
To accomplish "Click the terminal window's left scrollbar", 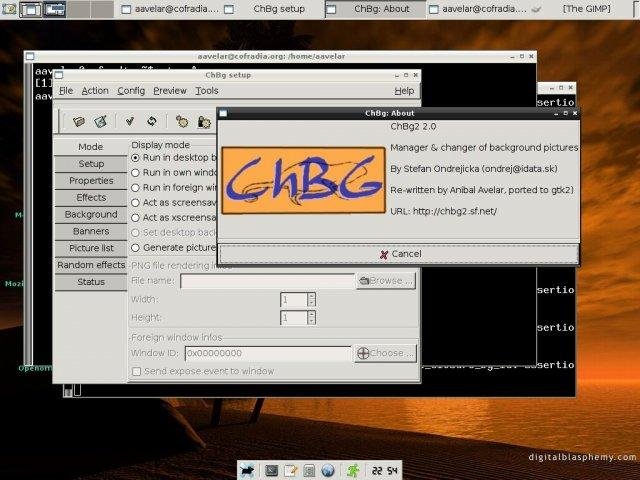I will pos(28,212).
